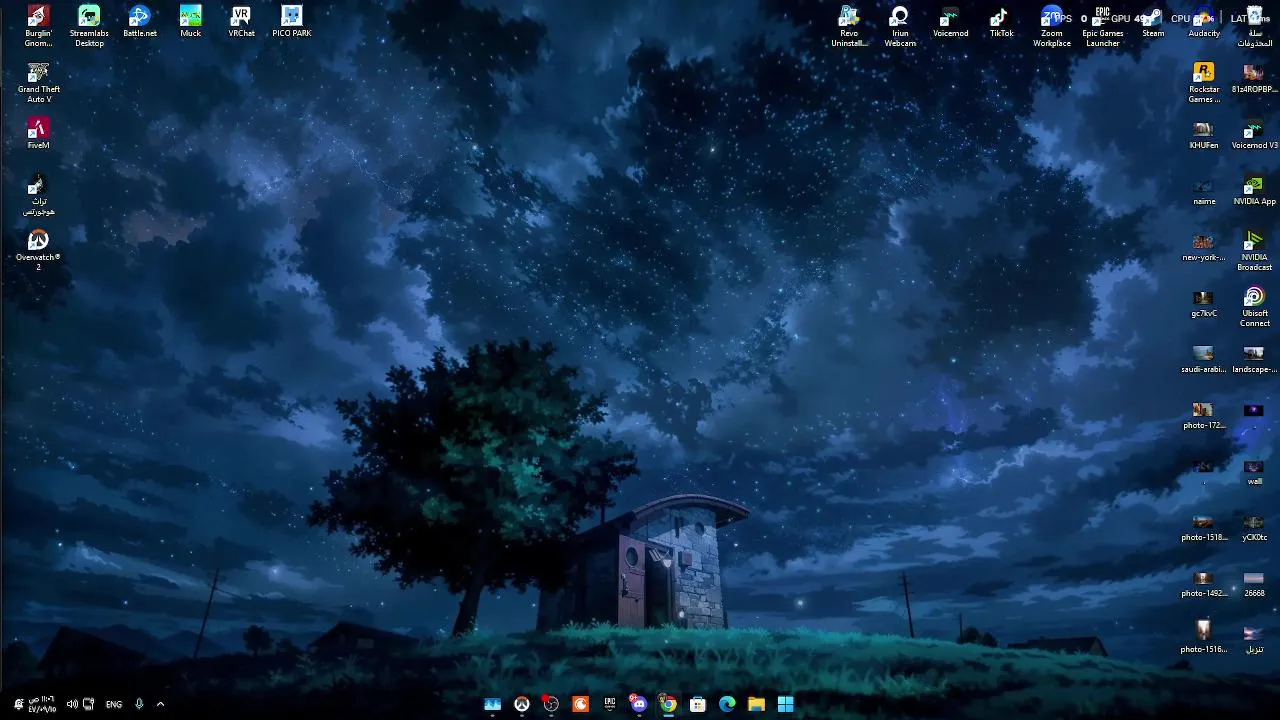1280x720 pixels.
Task: Select the Battle.net desktop shortcut
Action: [140, 22]
